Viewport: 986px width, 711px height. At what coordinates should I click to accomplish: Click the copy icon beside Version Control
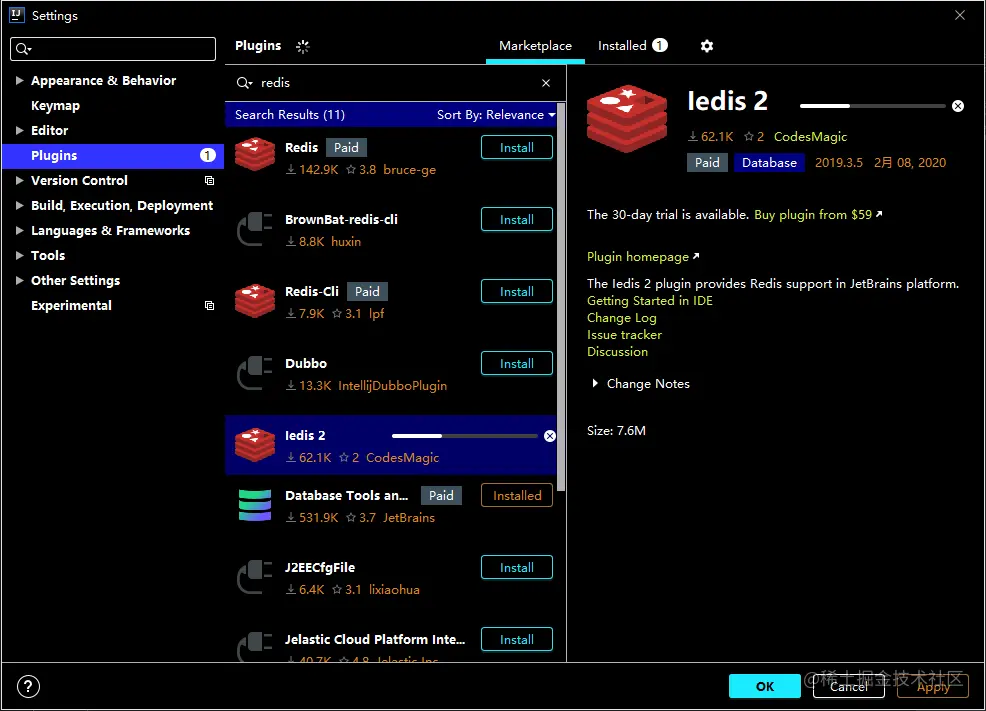[209, 180]
